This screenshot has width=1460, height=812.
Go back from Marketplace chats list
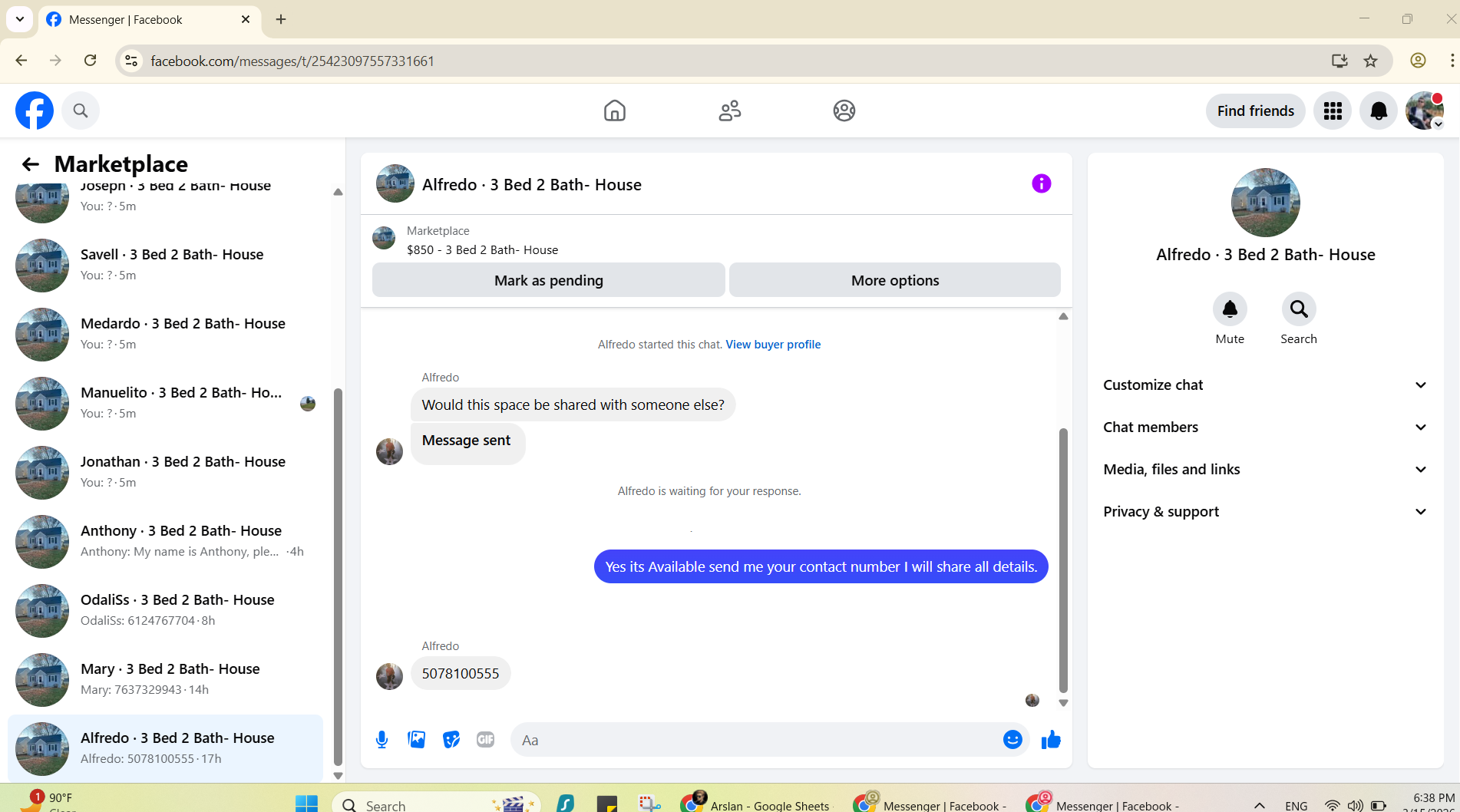[x=30, y=164]
